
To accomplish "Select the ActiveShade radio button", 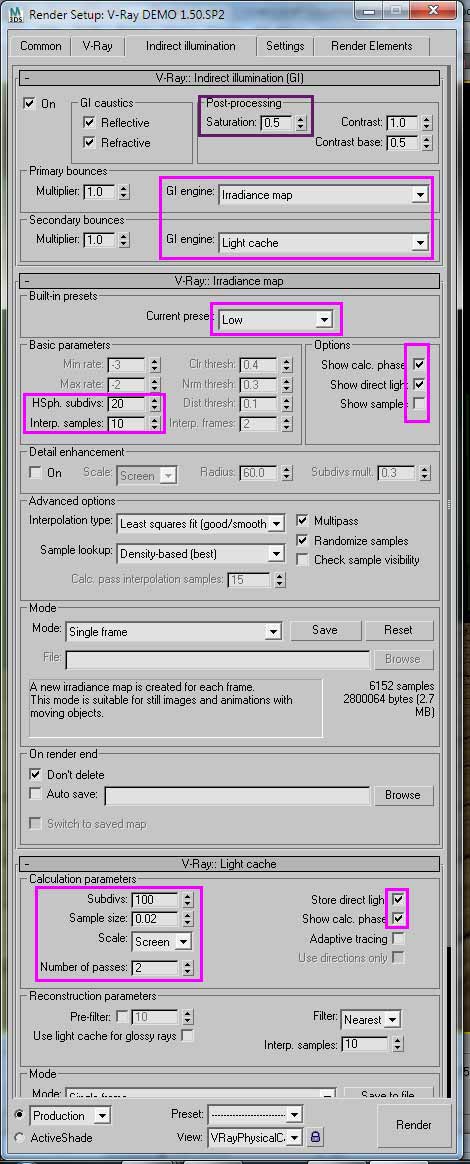I will pos(19,1137).
